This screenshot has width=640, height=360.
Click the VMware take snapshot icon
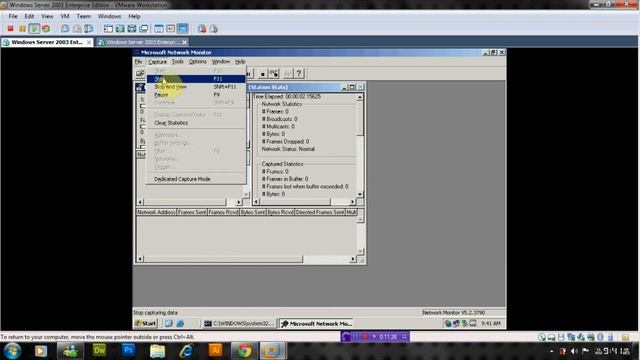click(x=65, y=29)
